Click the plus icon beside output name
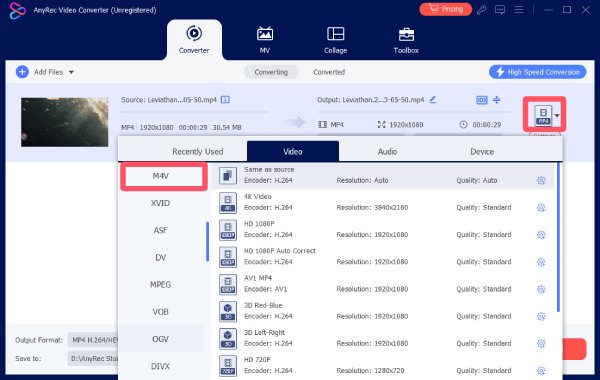Image resolution: width=600 pixels, height=380 pixels. tap(497, 100)
